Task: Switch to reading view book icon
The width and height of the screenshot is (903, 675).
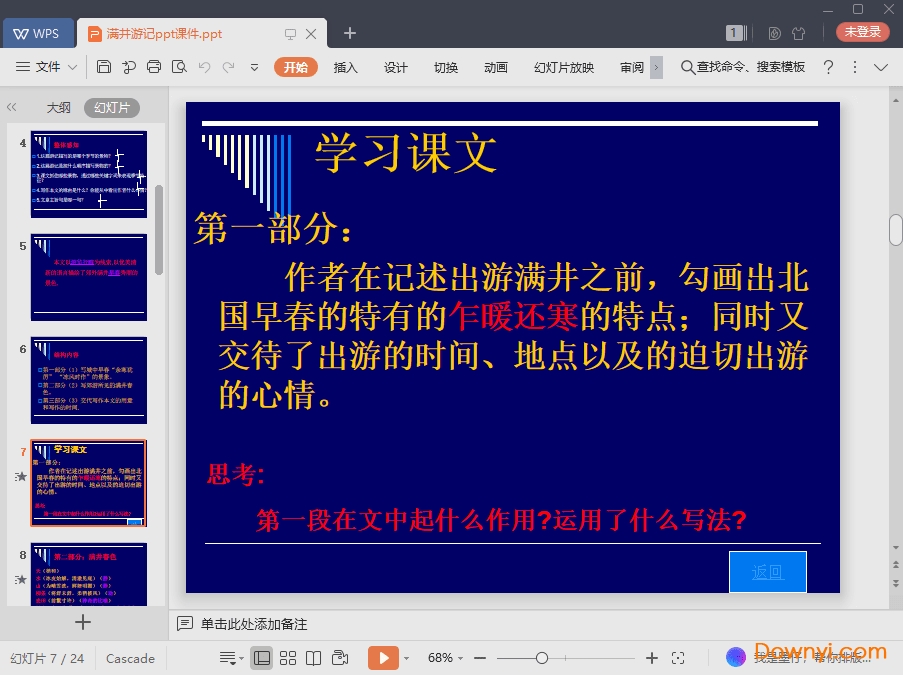Action: coord(313,658)
